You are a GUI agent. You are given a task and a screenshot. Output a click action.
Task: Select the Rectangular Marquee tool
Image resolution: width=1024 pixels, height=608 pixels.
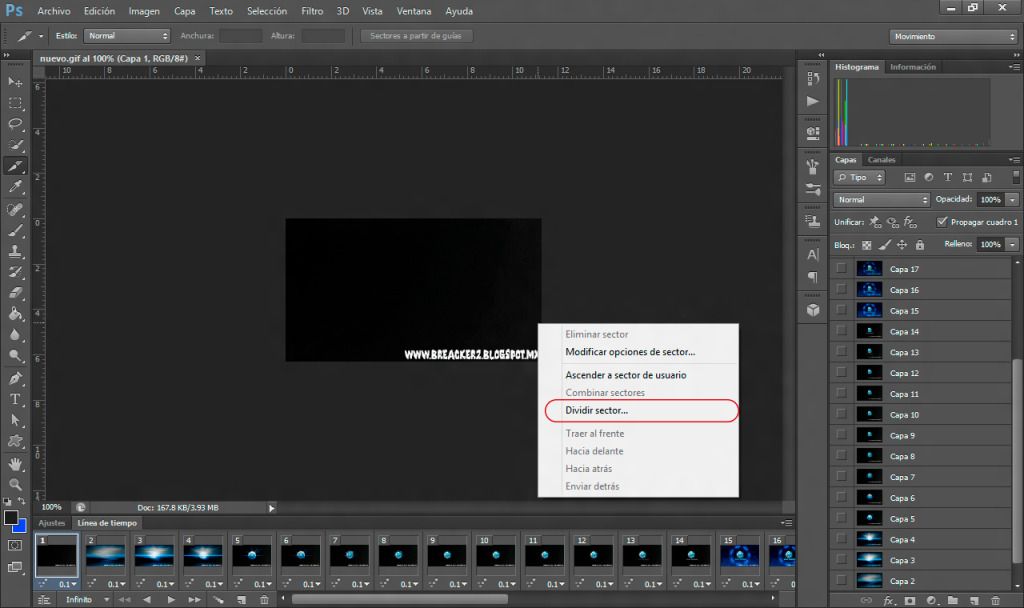15,103
